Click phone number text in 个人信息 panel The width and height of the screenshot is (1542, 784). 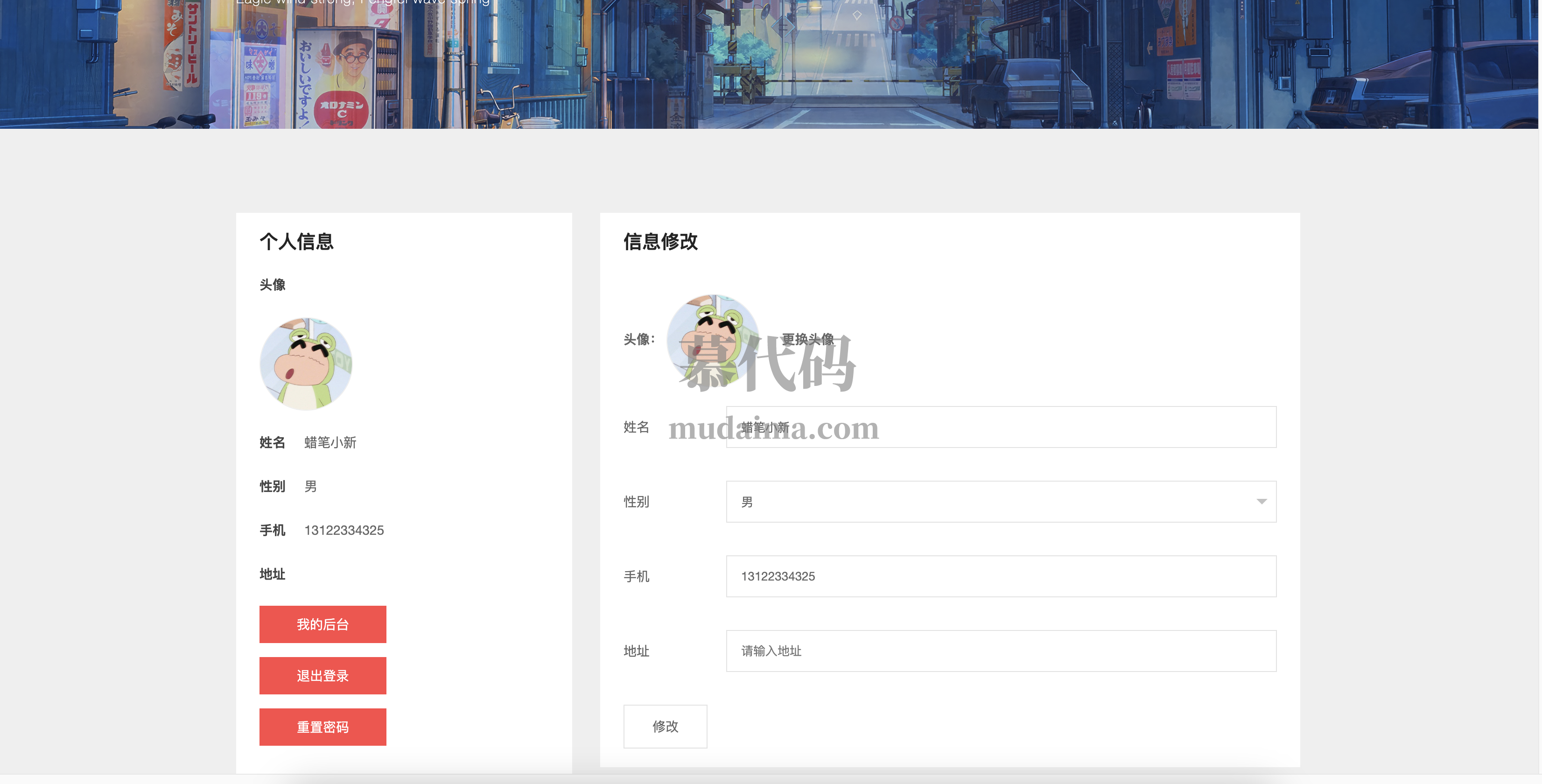343,530
